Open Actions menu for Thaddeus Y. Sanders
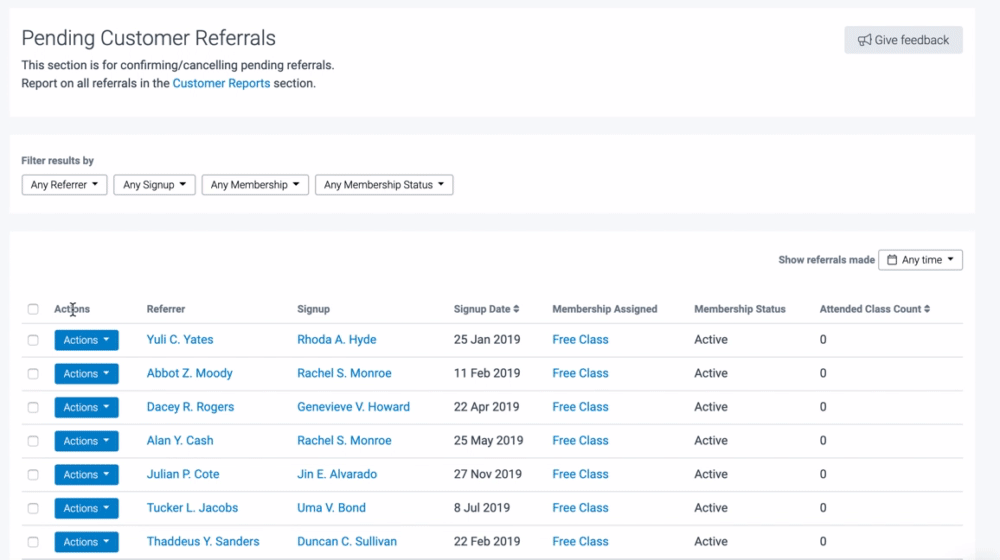This screenshot has width=1000, height=560. (86, 542)
